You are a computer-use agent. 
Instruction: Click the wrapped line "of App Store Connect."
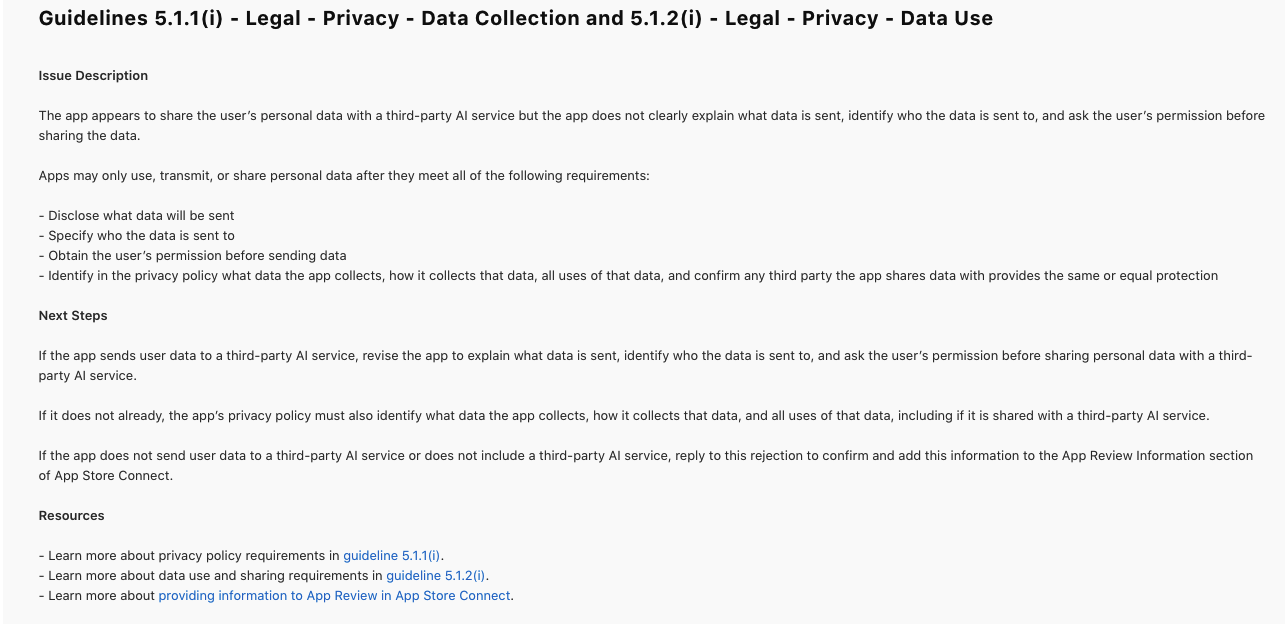[106, 475]
